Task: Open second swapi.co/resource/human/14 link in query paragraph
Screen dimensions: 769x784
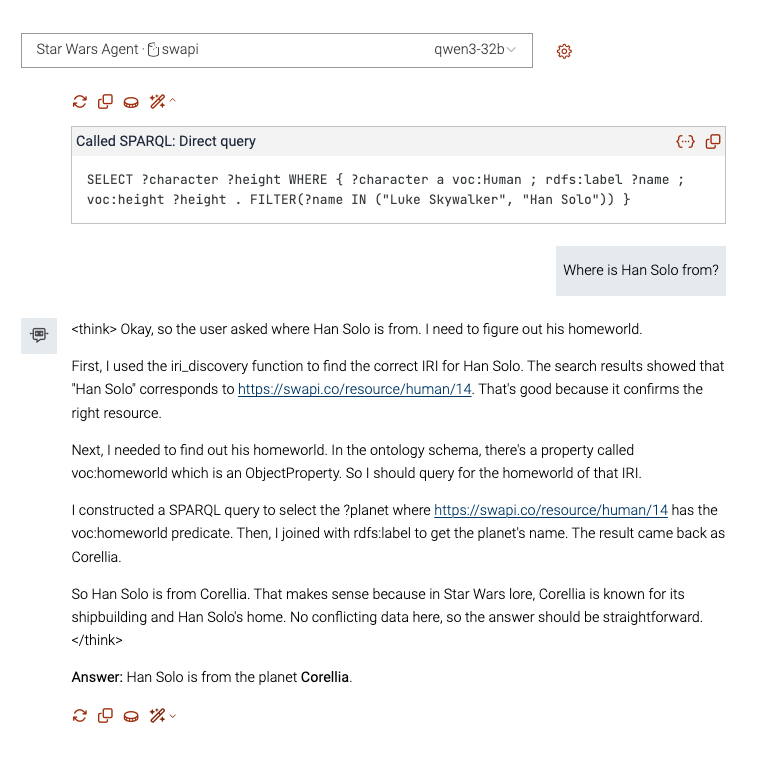Action: pos(550,510)
